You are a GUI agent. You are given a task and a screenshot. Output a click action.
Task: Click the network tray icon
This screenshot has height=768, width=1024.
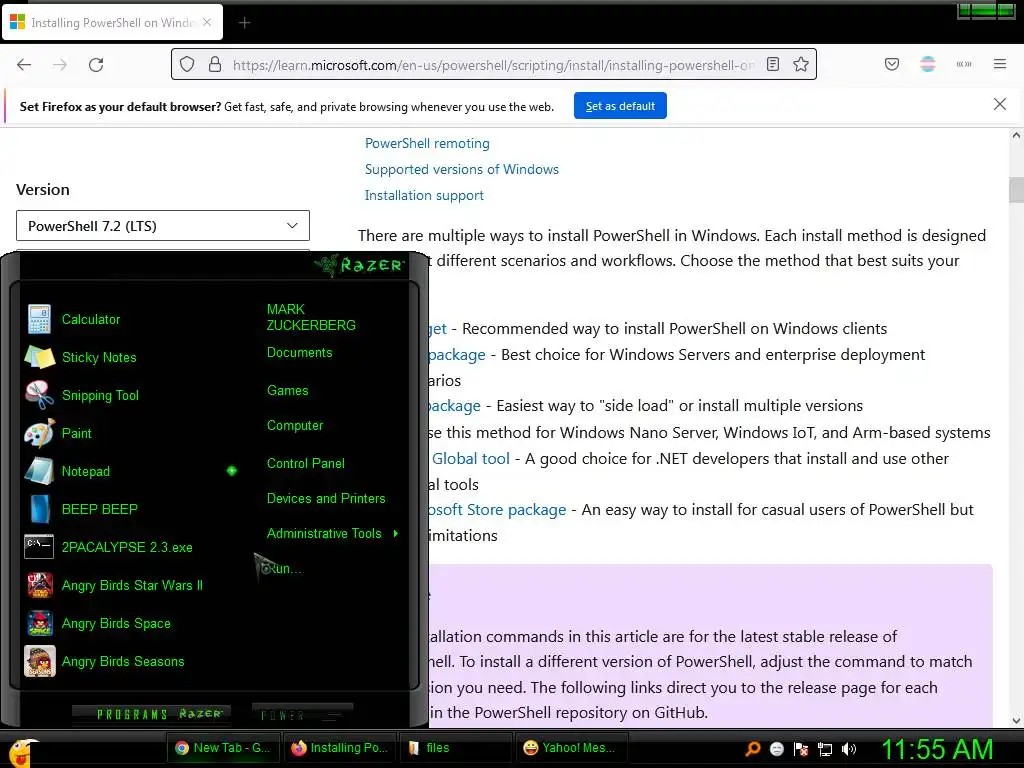[x=825, y=749]
